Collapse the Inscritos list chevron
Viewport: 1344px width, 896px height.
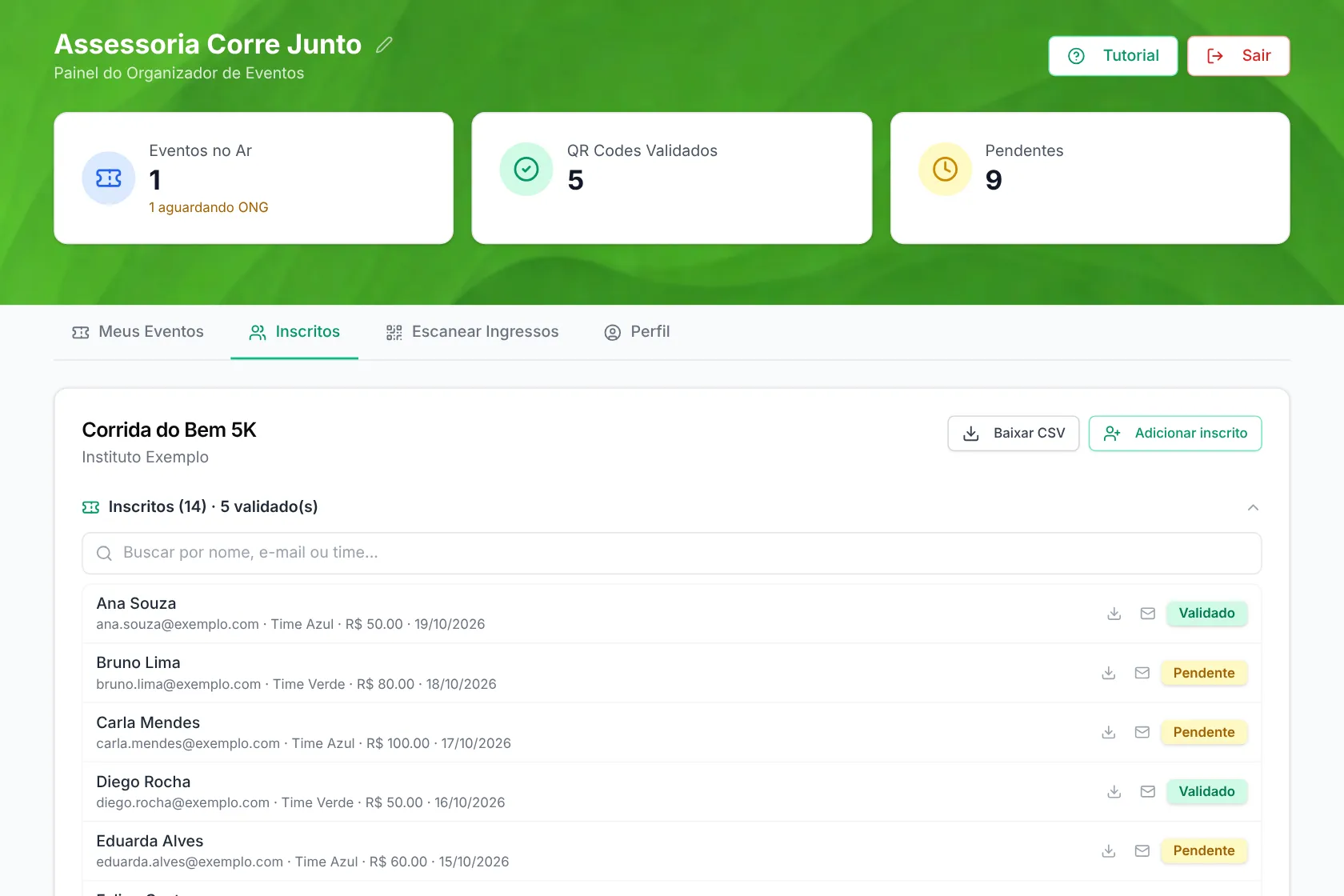[x=1253, y=507]
